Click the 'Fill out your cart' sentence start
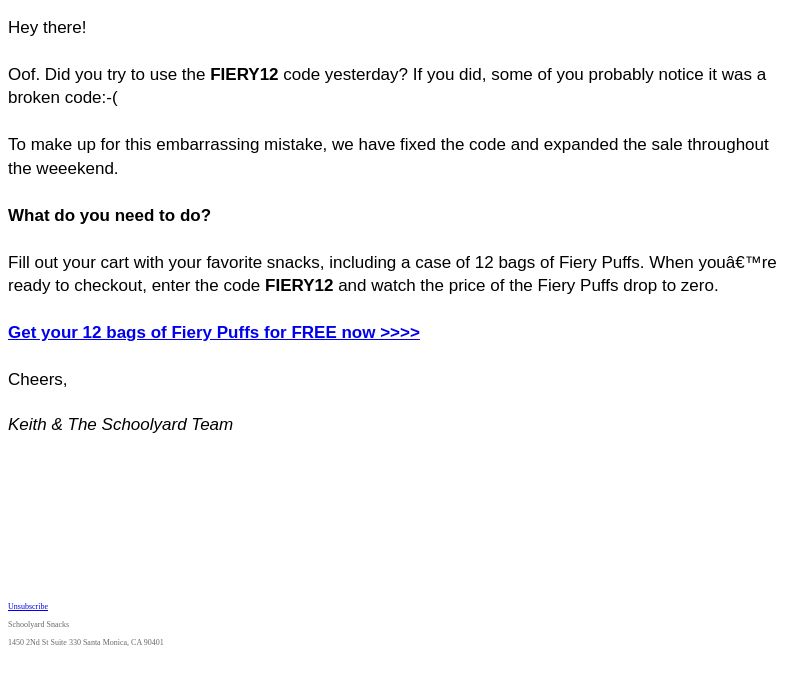The height and width of the screenshot is (691, 800). point(68,262)
